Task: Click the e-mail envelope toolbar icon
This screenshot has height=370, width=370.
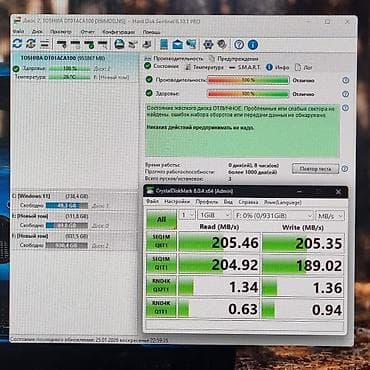Action: pyautogui.click(x=178, y=44)
